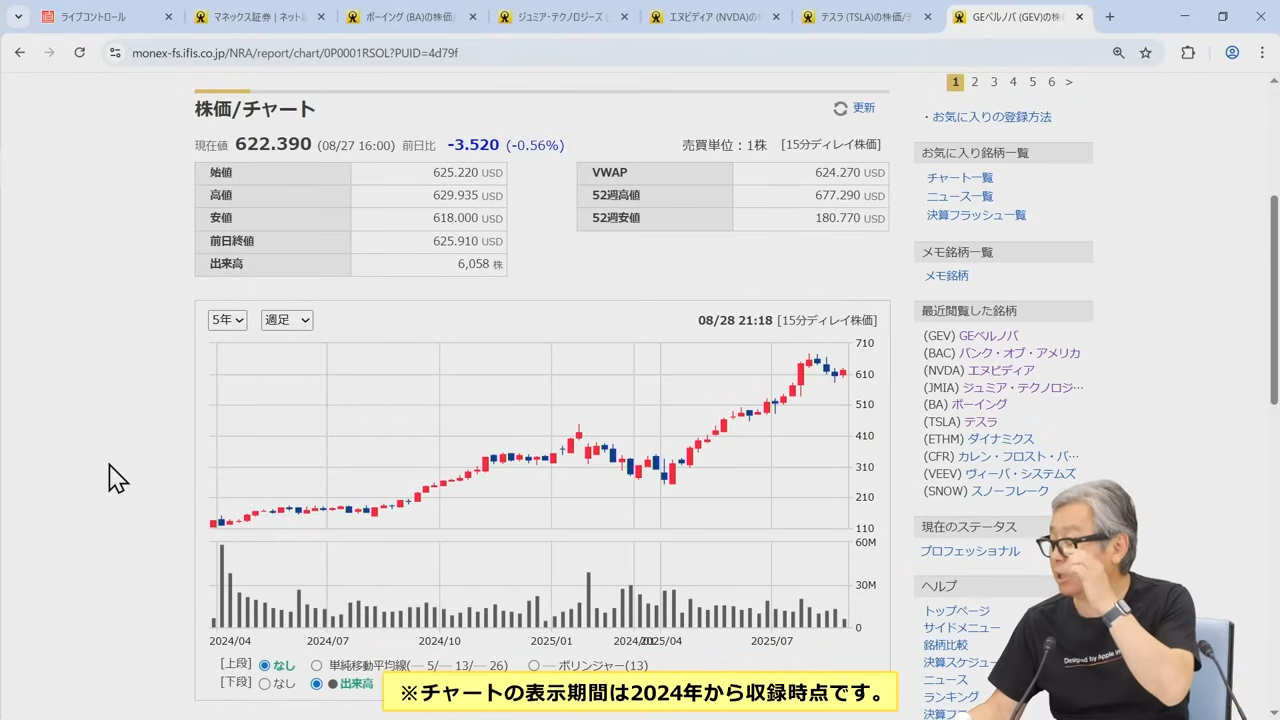This screenshot has height=720, width=1280.
Task: Click the browser back arrow
Action: point(20,53)
